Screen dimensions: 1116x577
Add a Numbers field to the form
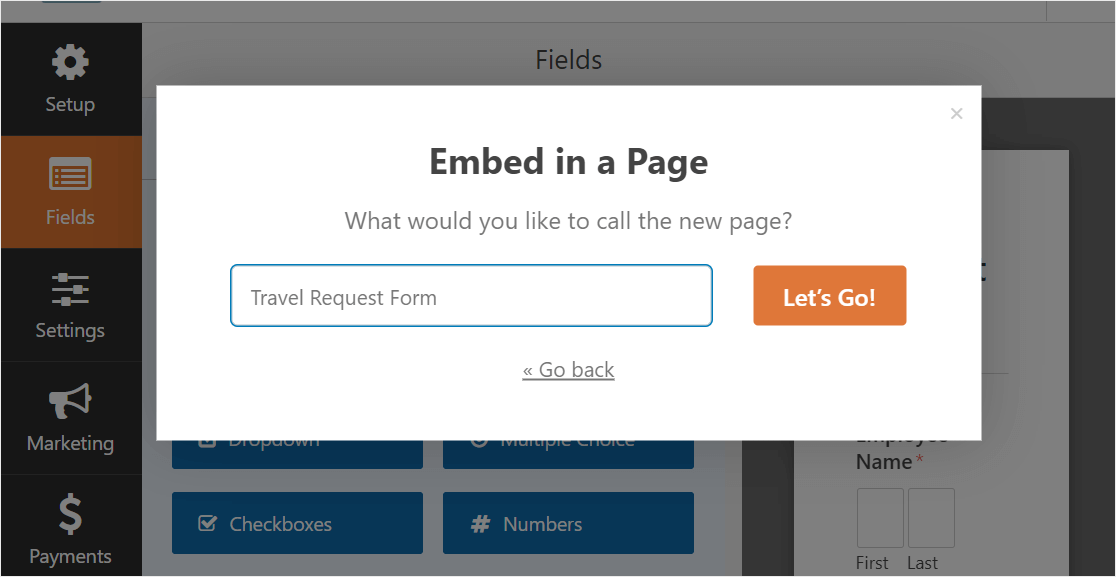[x=568, y=523]
